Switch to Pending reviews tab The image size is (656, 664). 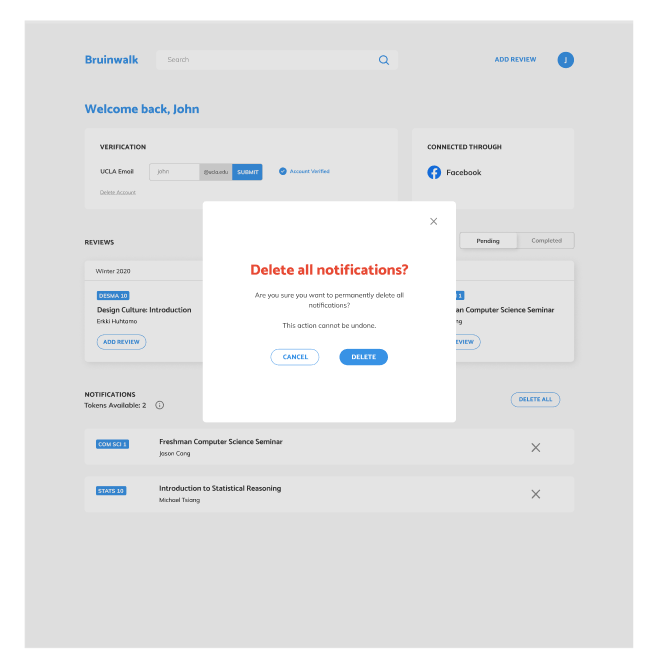(x=488, y=241)
